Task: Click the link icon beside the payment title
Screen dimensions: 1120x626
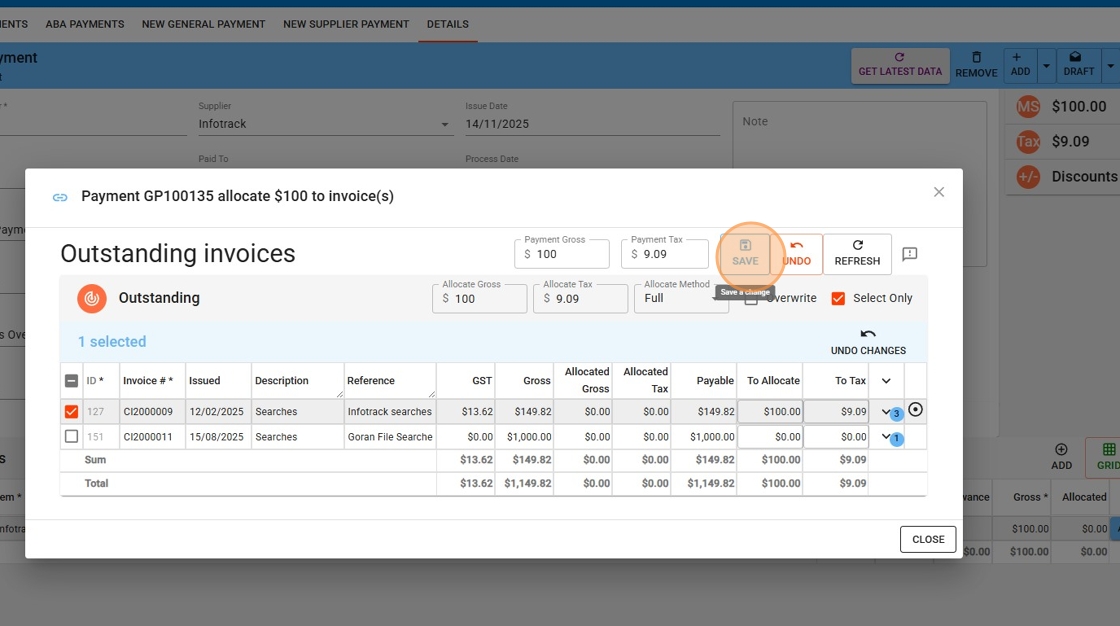Action: coord(60,197)
